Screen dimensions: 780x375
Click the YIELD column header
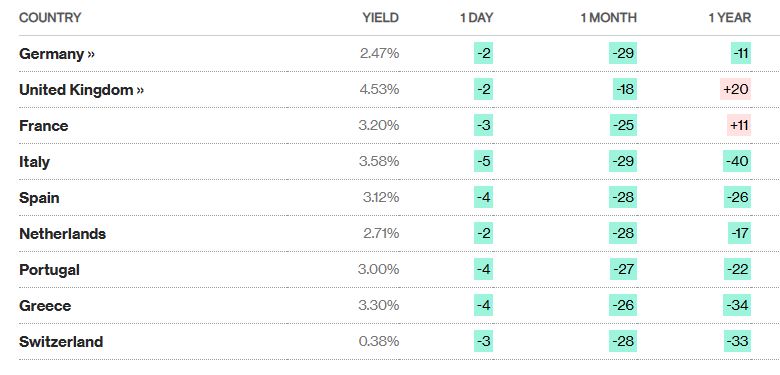point(381,18)
